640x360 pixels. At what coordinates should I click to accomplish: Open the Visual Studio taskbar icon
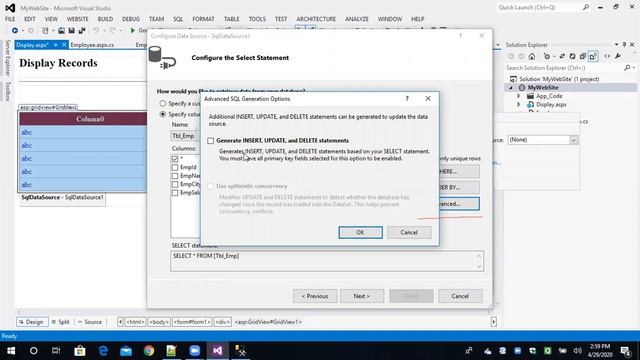pyautogui.click(x=218, y=351)
